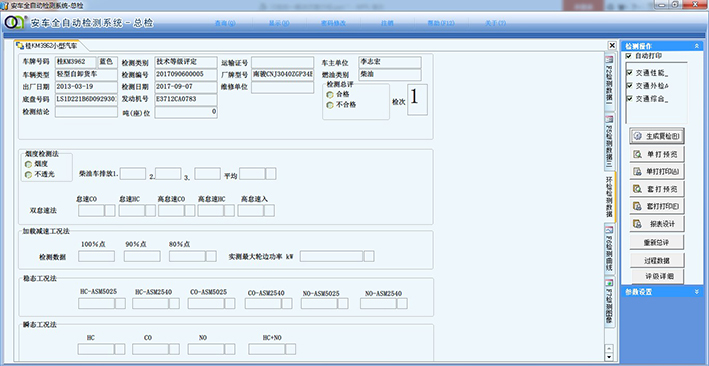
Task: Switch to the 桂KM3962小型汽车 tab
Action: [x=50, y=46]
